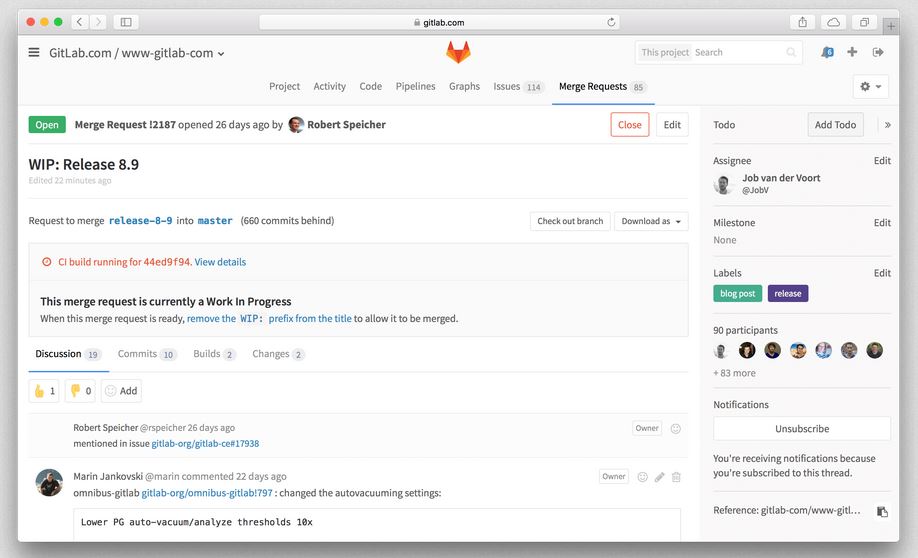Click the plus new project icon
This screenshot has width=918, height=558.
[x=852, y=52]
